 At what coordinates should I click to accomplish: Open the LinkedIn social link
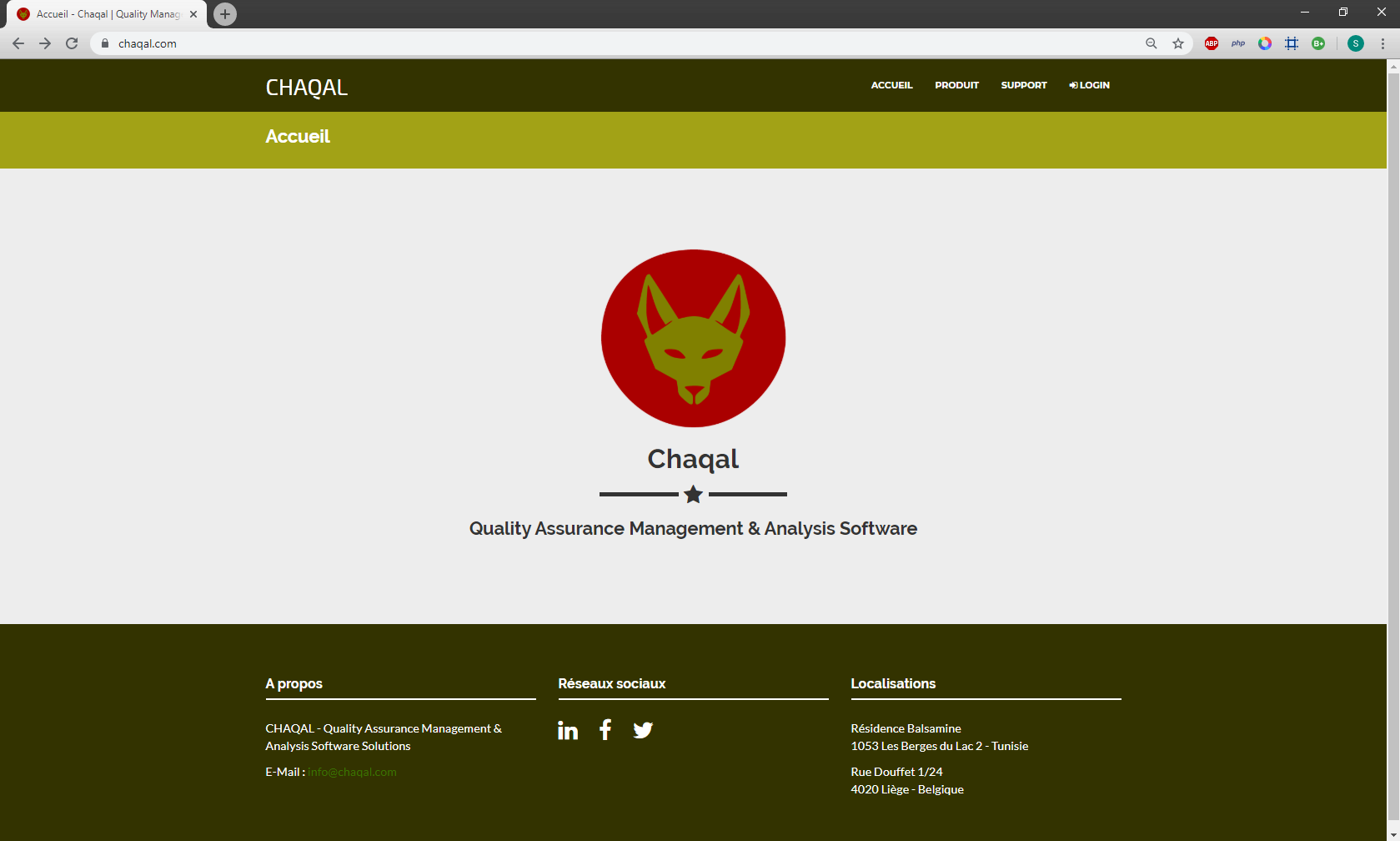pos(568,731)
